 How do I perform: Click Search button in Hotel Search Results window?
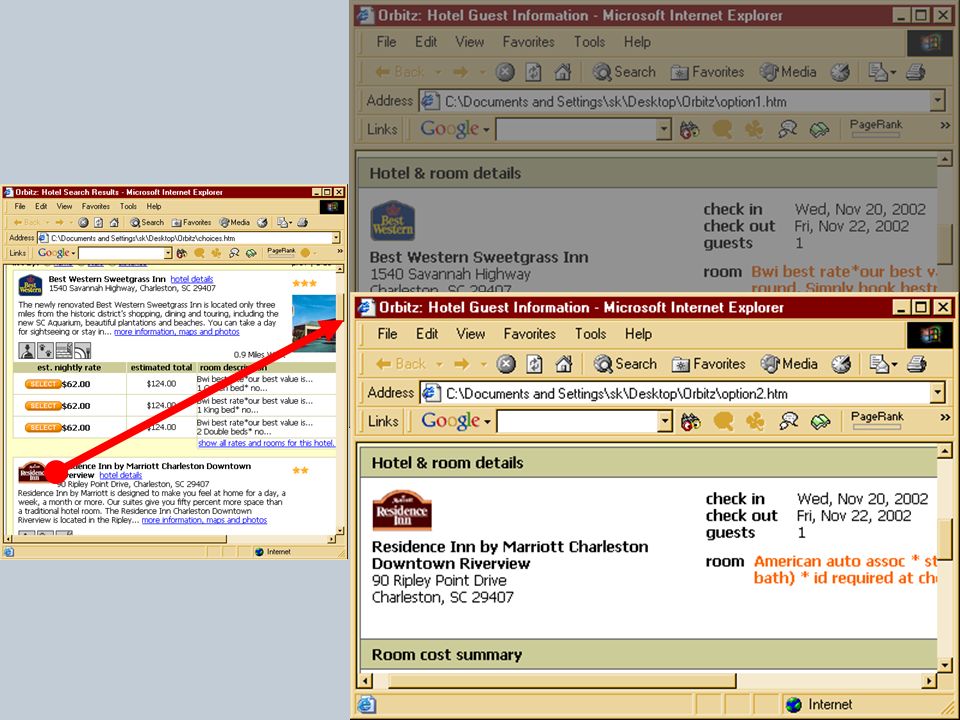click(x=147, y=222)
